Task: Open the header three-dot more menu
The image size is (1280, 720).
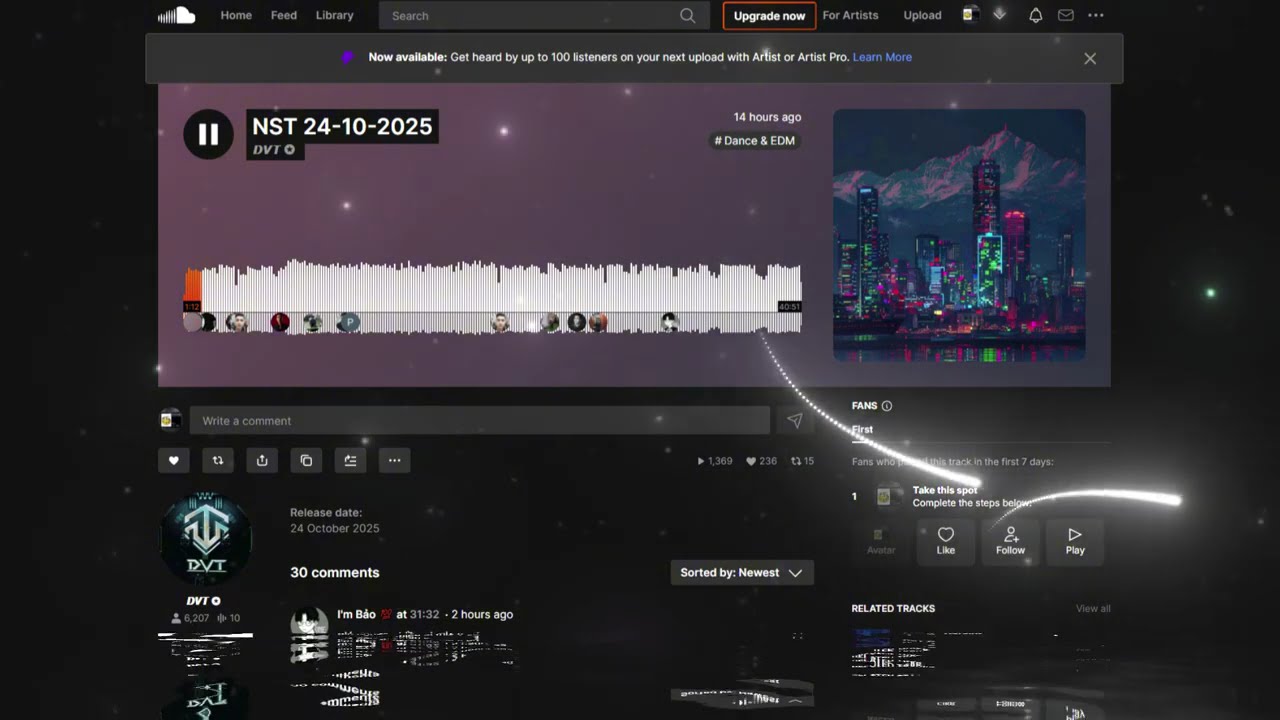Action: [x=1096, y=15]
